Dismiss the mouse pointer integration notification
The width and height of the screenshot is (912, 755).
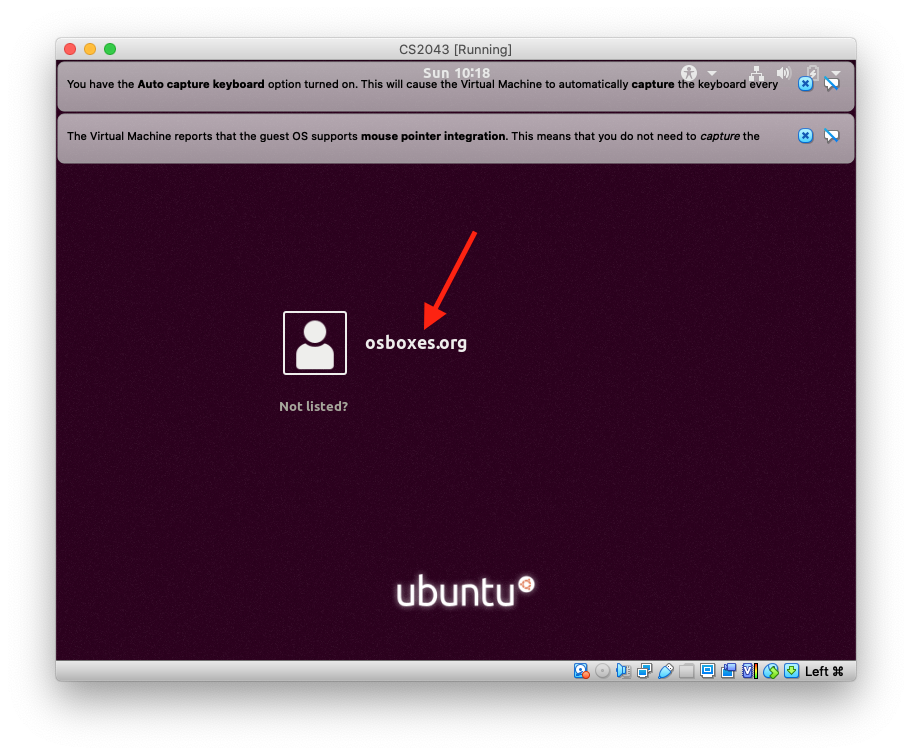point(805,136)
